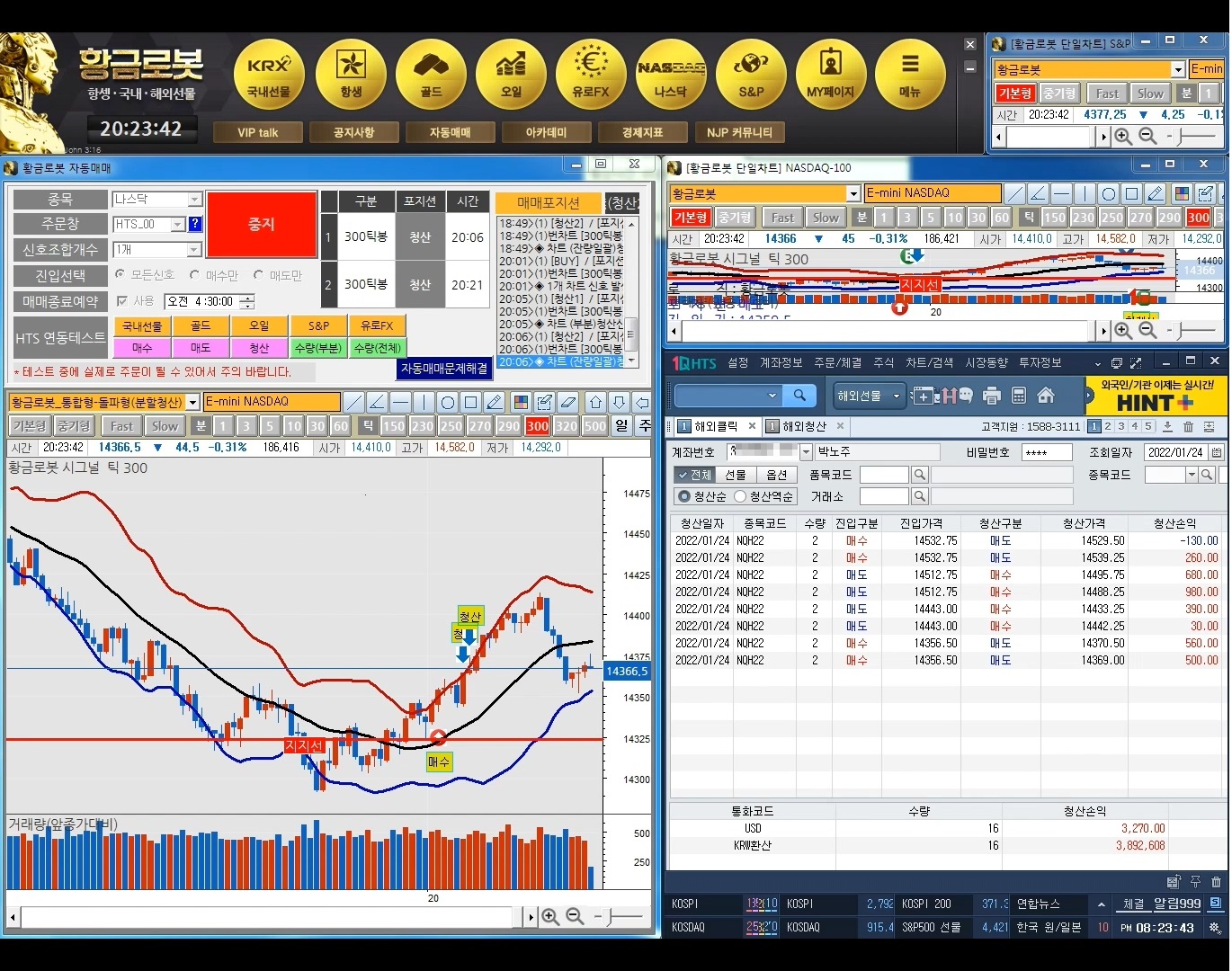Viewport: 1232px width, 971px height.
Task: Open the 나스닥 NASDAQ gold round icon
Action: [x=671, y=75]
